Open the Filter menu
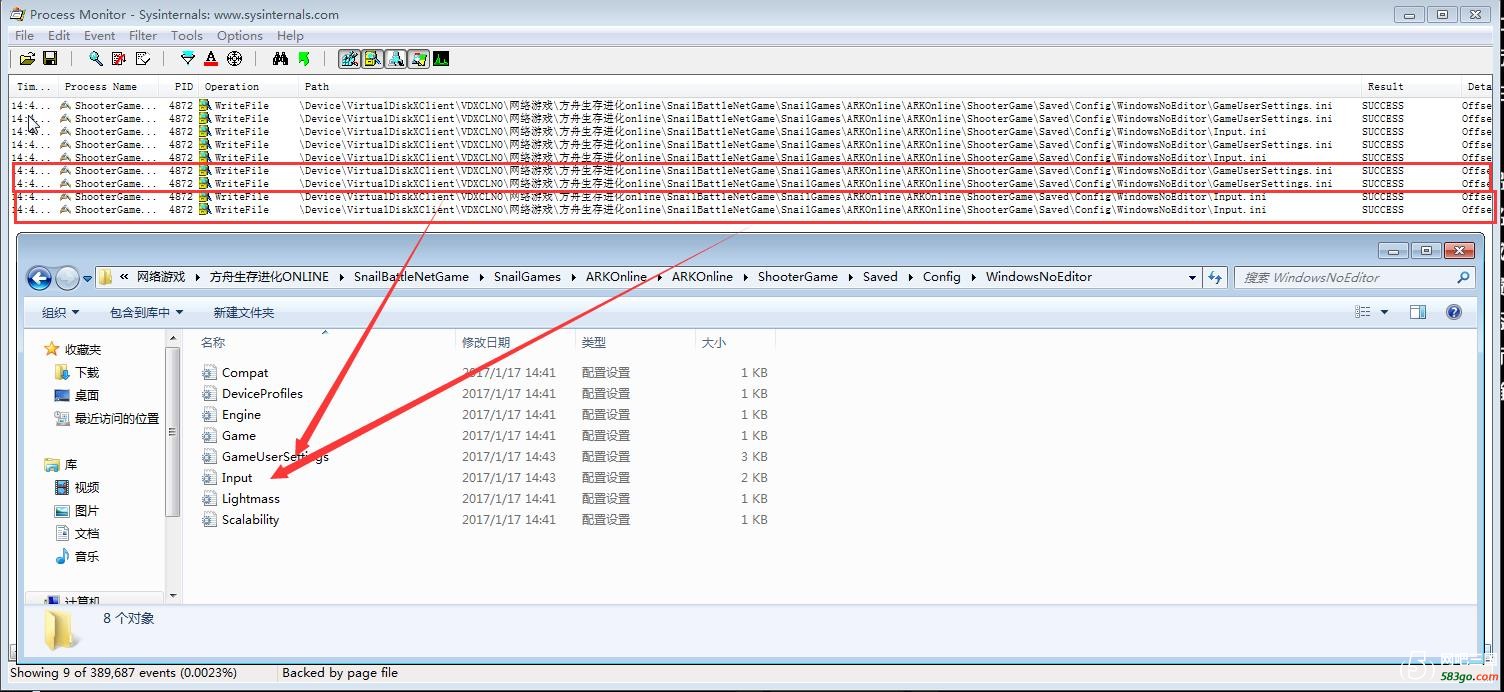Viewport: 1504px width, 692px height. pyautogui.click(x=143, y=36)
